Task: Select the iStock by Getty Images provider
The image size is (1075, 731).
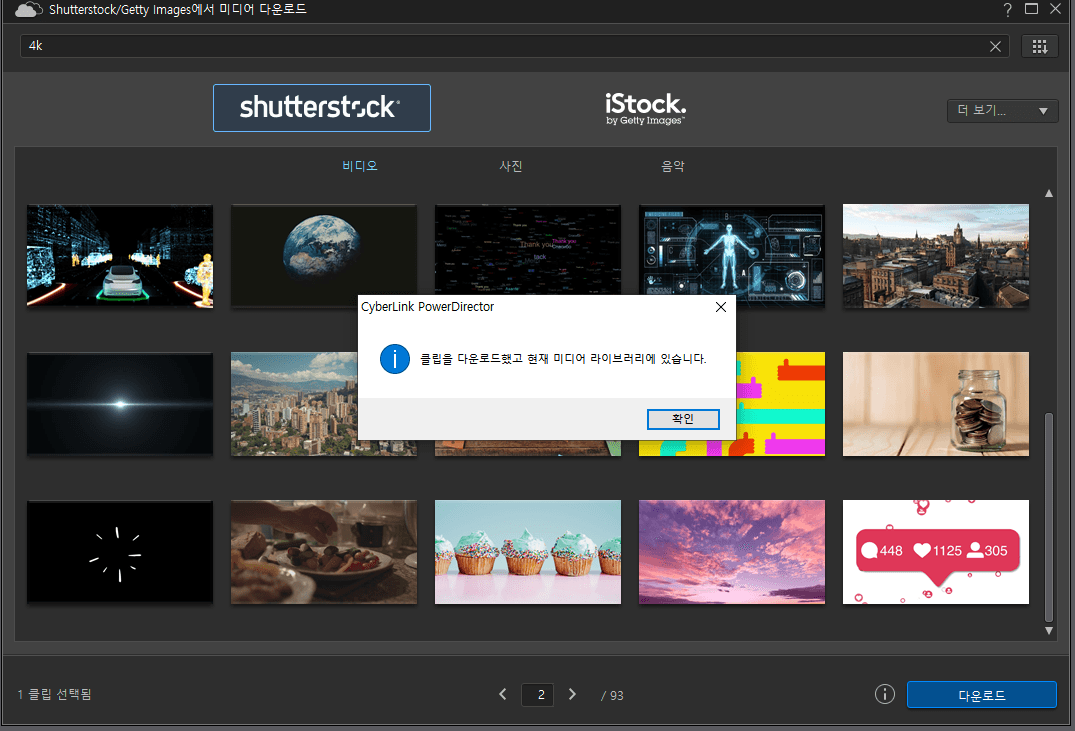Action: coord(645,108)
